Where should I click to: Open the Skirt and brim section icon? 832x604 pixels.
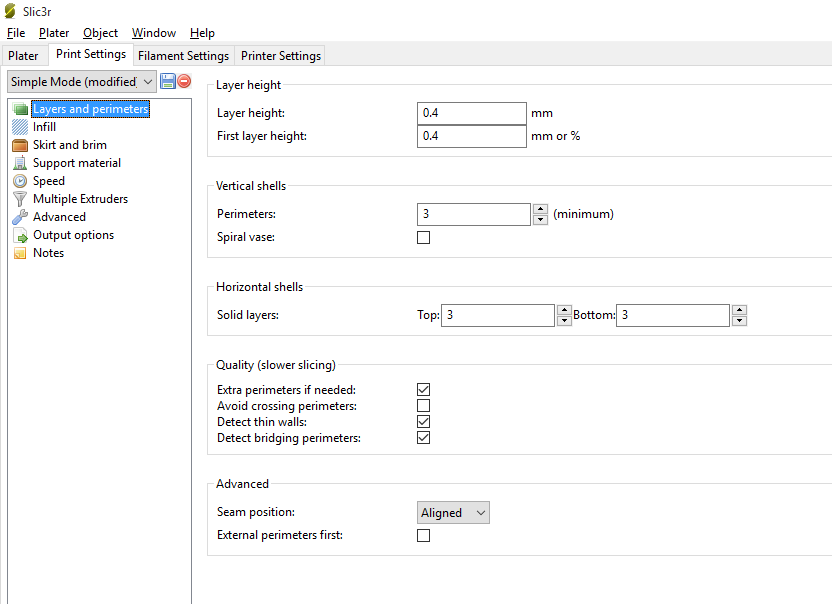click(x=20, y=145)
